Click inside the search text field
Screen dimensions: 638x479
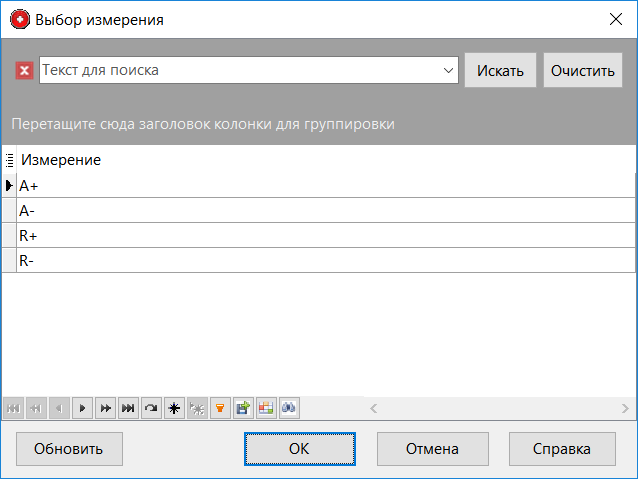point(240,71)
